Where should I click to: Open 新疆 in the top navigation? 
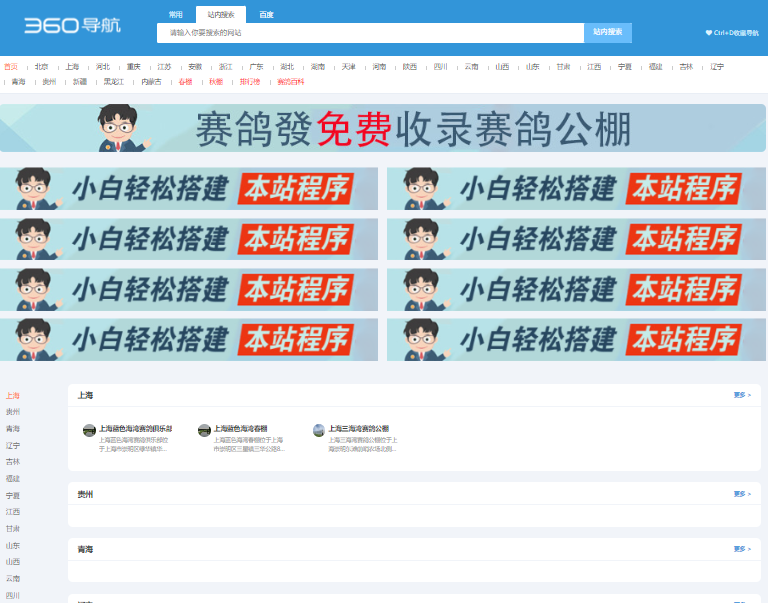click(80, 82)
